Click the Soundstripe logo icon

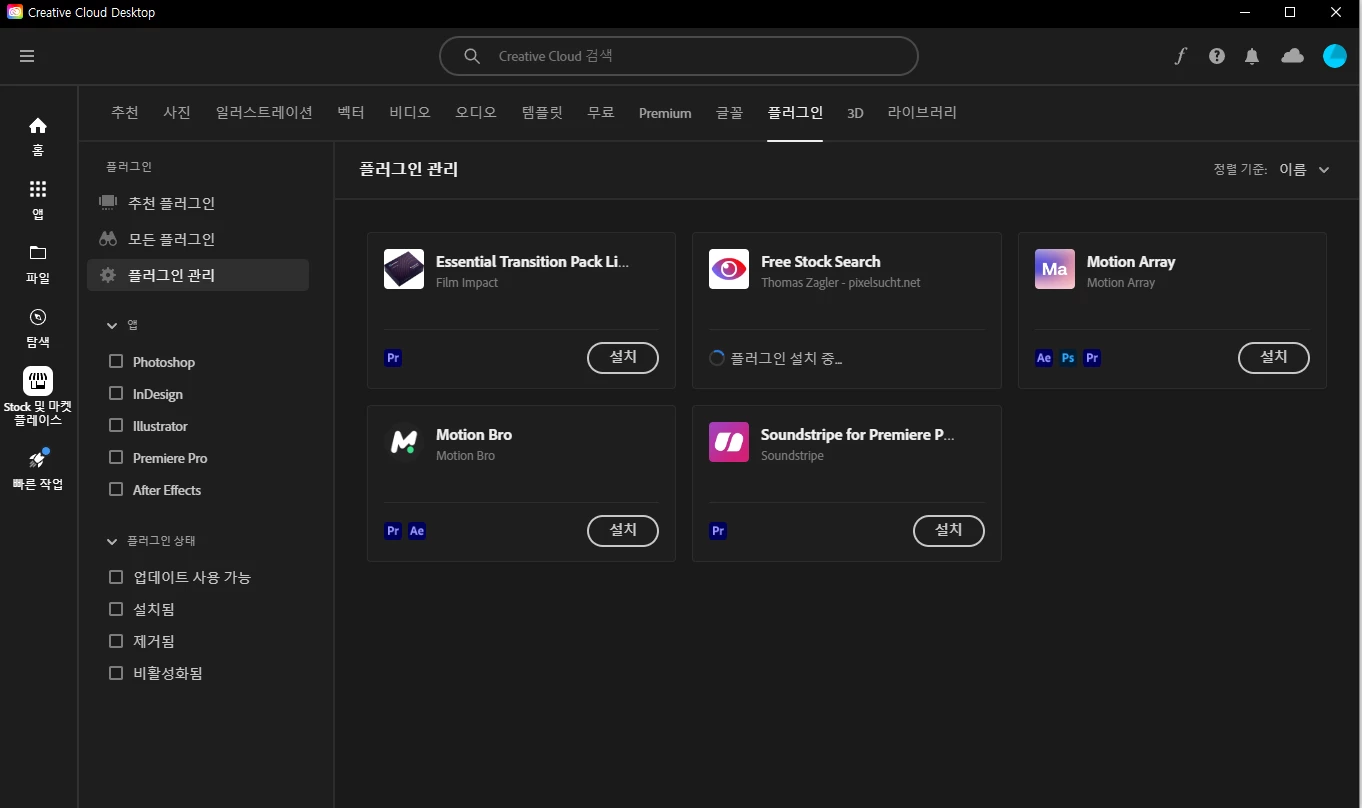pyautogui.click(x=729, y=442)
